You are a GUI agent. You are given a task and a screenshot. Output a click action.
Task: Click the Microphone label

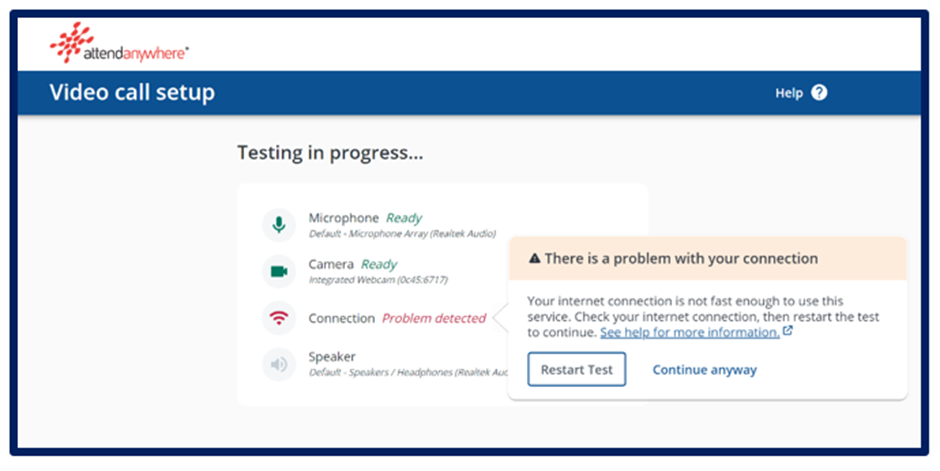pos(344,218)
